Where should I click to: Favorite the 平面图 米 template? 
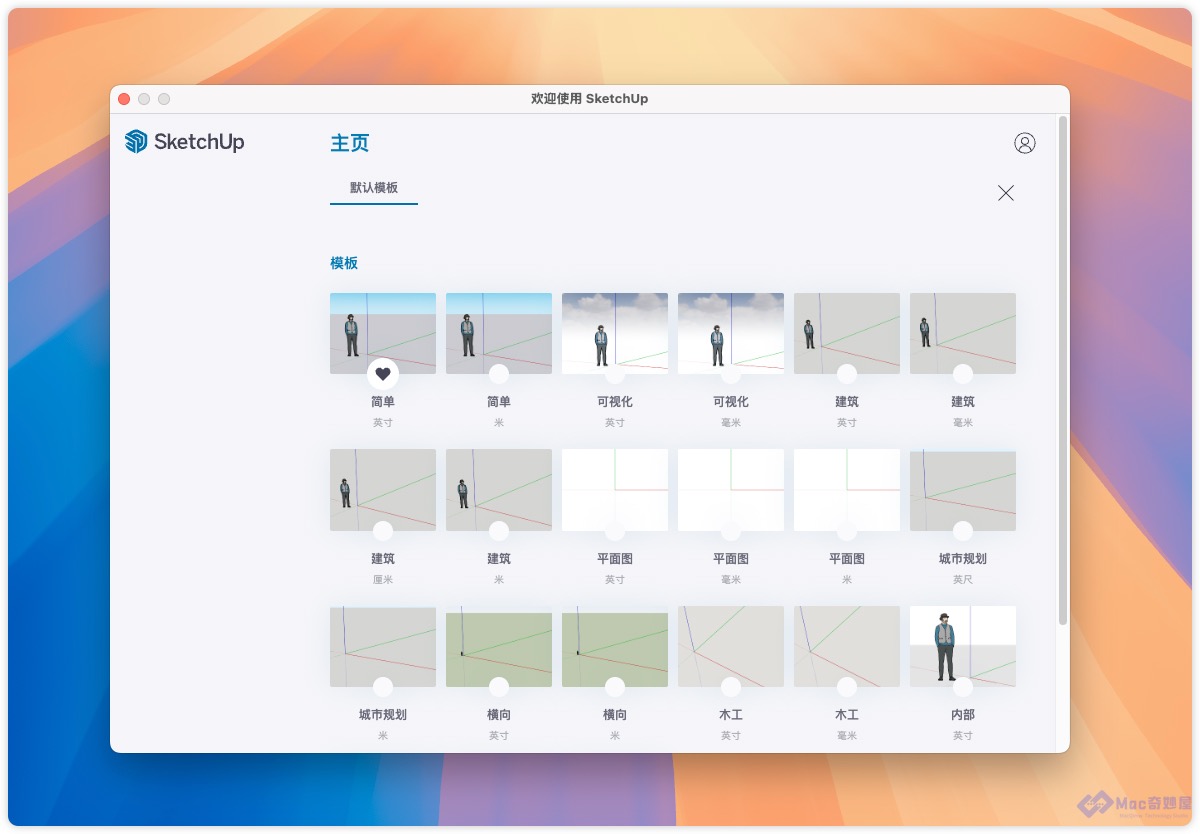pyautogui.click(x=847, y=531)
